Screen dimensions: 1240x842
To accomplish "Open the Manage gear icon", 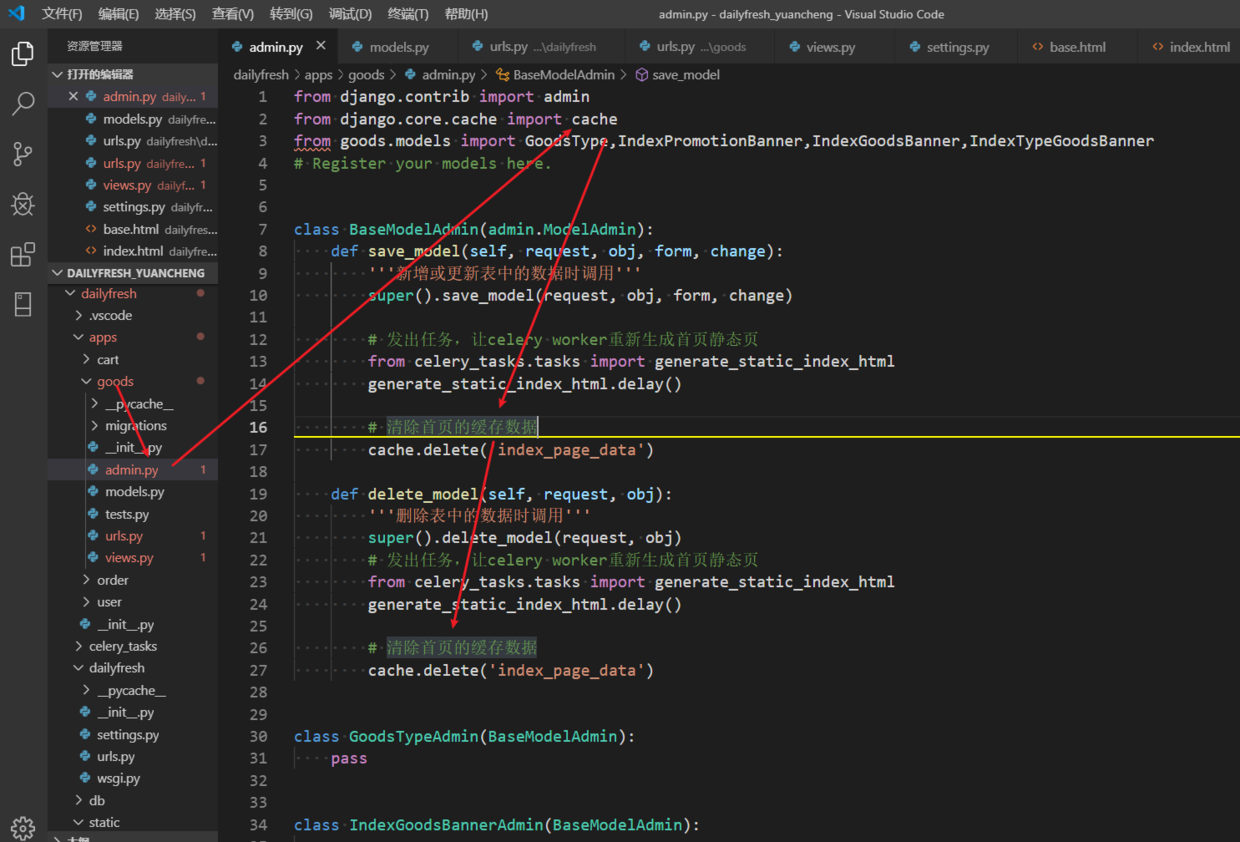I will (x=22, y=828).
